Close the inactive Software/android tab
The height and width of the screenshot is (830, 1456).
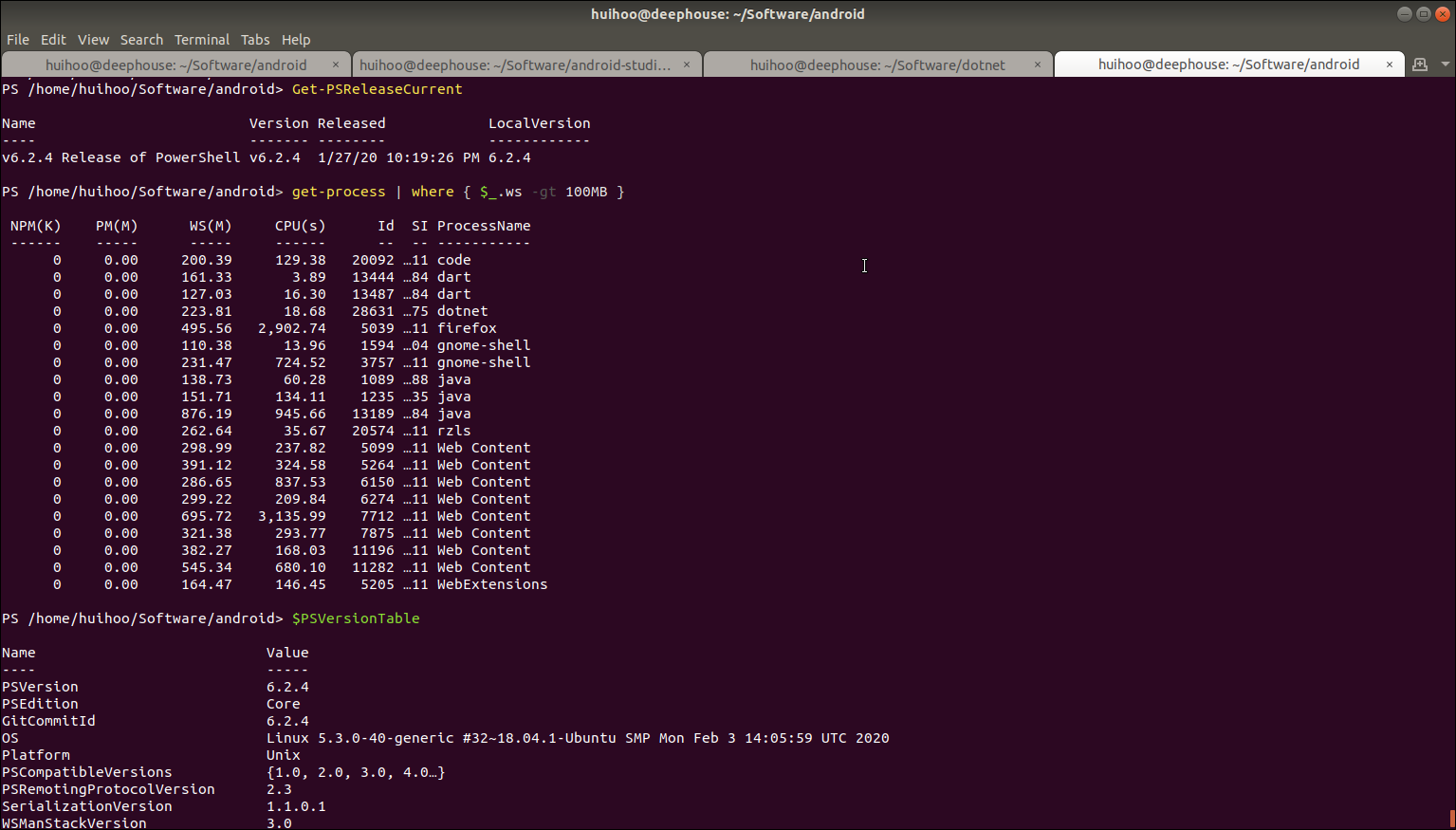[x=335, y=65]
